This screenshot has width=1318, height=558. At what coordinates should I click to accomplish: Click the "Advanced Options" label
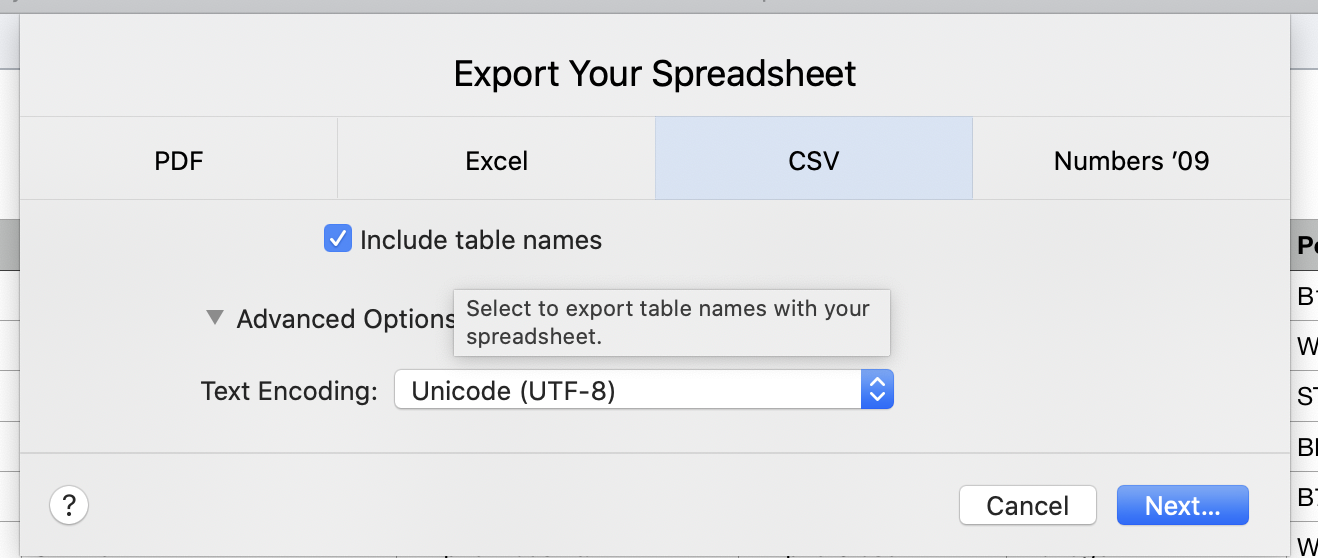coord(345,319)
